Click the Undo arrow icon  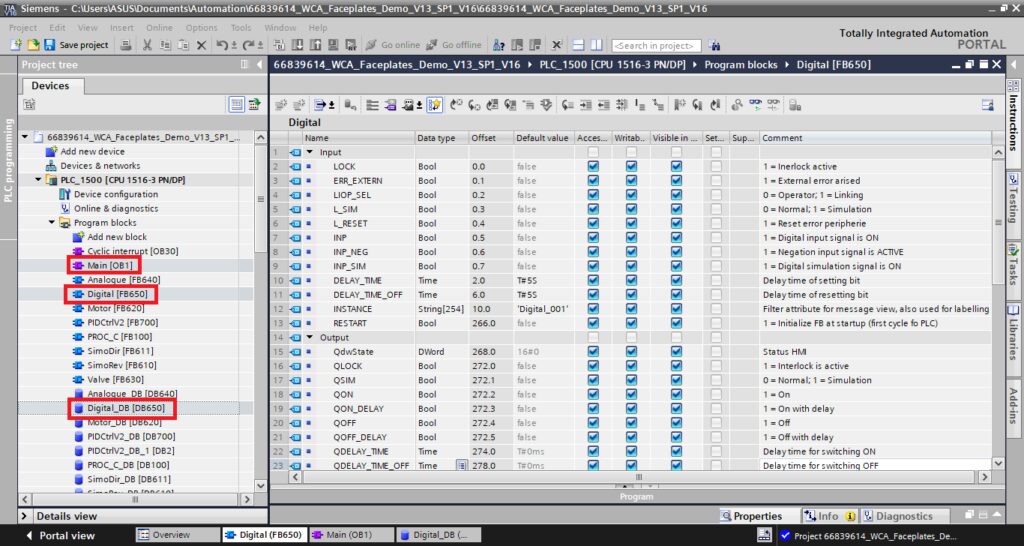click(222, 45)
